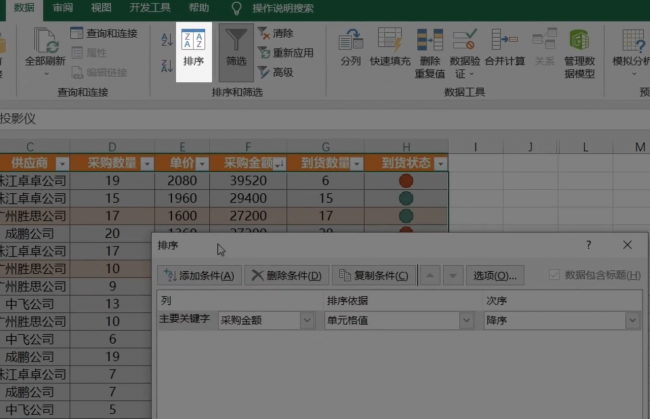Click cell with value 1600

pos(182,216)
